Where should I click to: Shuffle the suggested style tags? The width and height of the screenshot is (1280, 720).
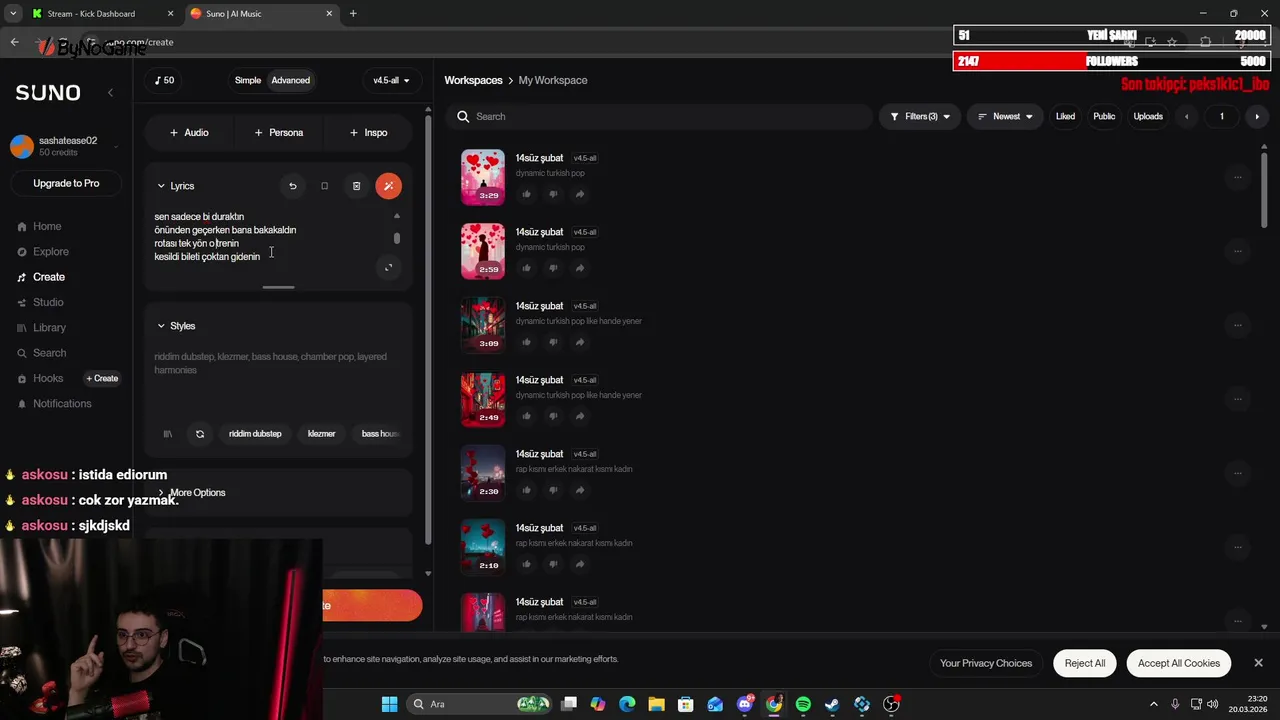click(x=200, y=434)
